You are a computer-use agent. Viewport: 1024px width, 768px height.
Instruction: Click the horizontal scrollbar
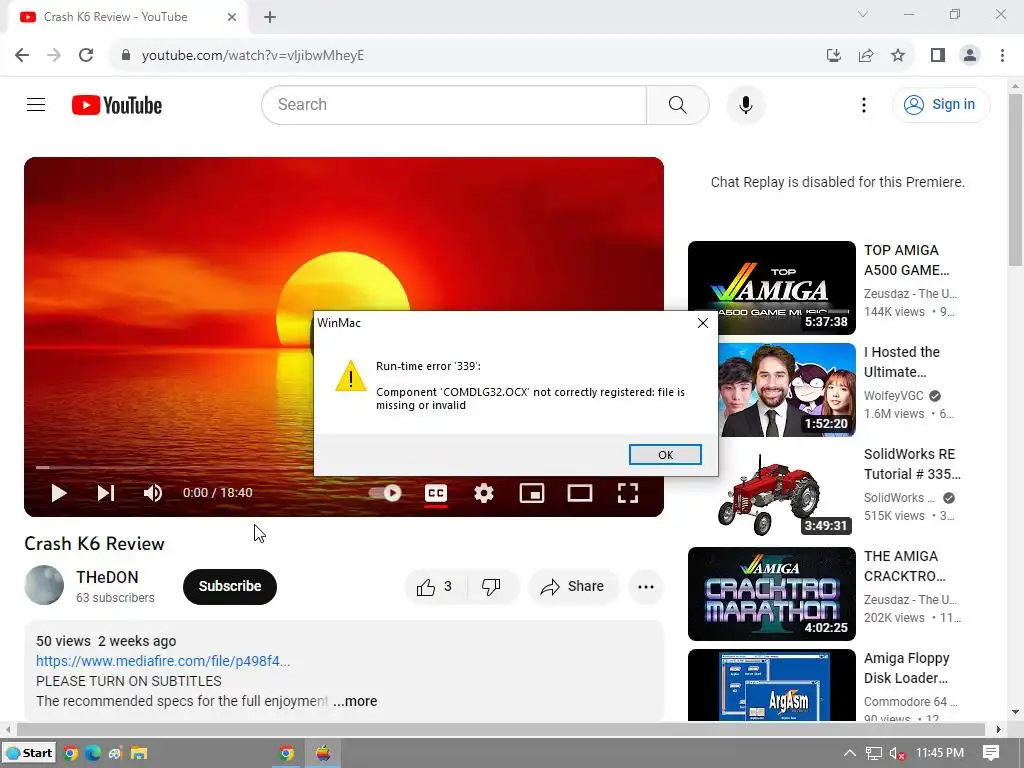pos(500,729)
